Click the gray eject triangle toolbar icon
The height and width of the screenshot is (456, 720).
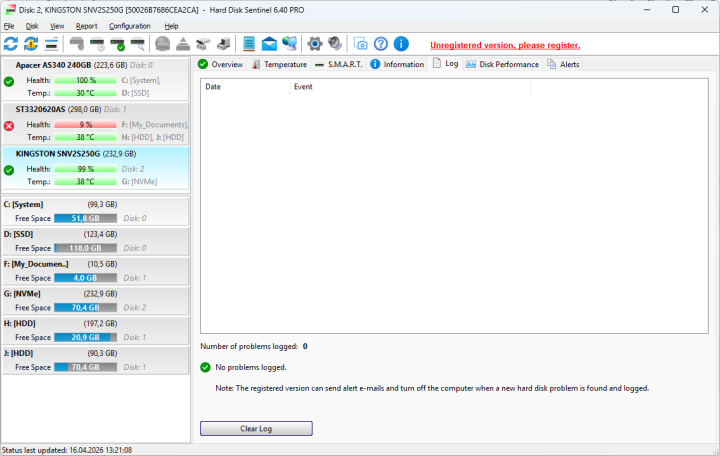[183, 44]
